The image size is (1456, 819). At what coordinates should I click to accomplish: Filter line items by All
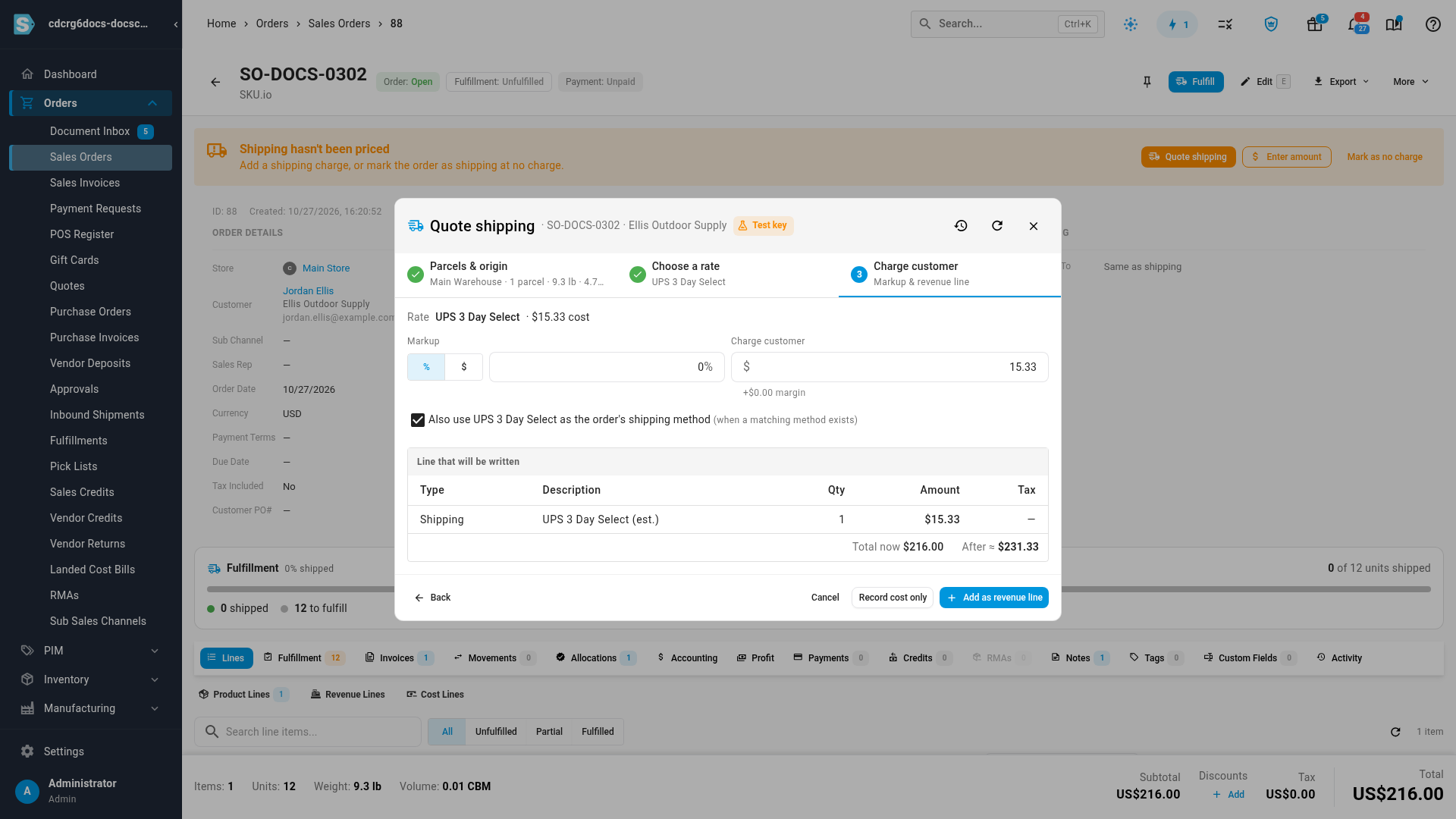[447, 732]
